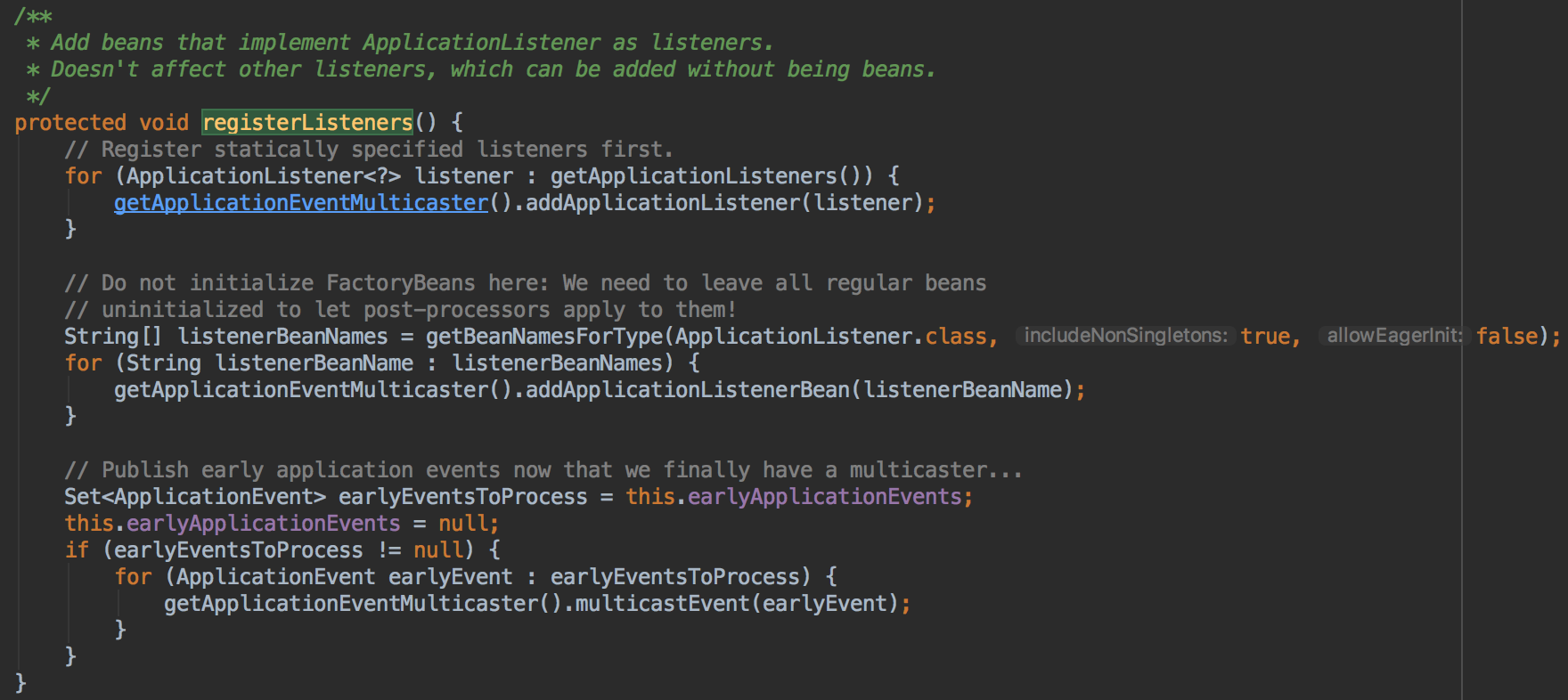Click 'ApplicationListener.class' argument
1568x700 pixels.
click(x=831, y=337)
